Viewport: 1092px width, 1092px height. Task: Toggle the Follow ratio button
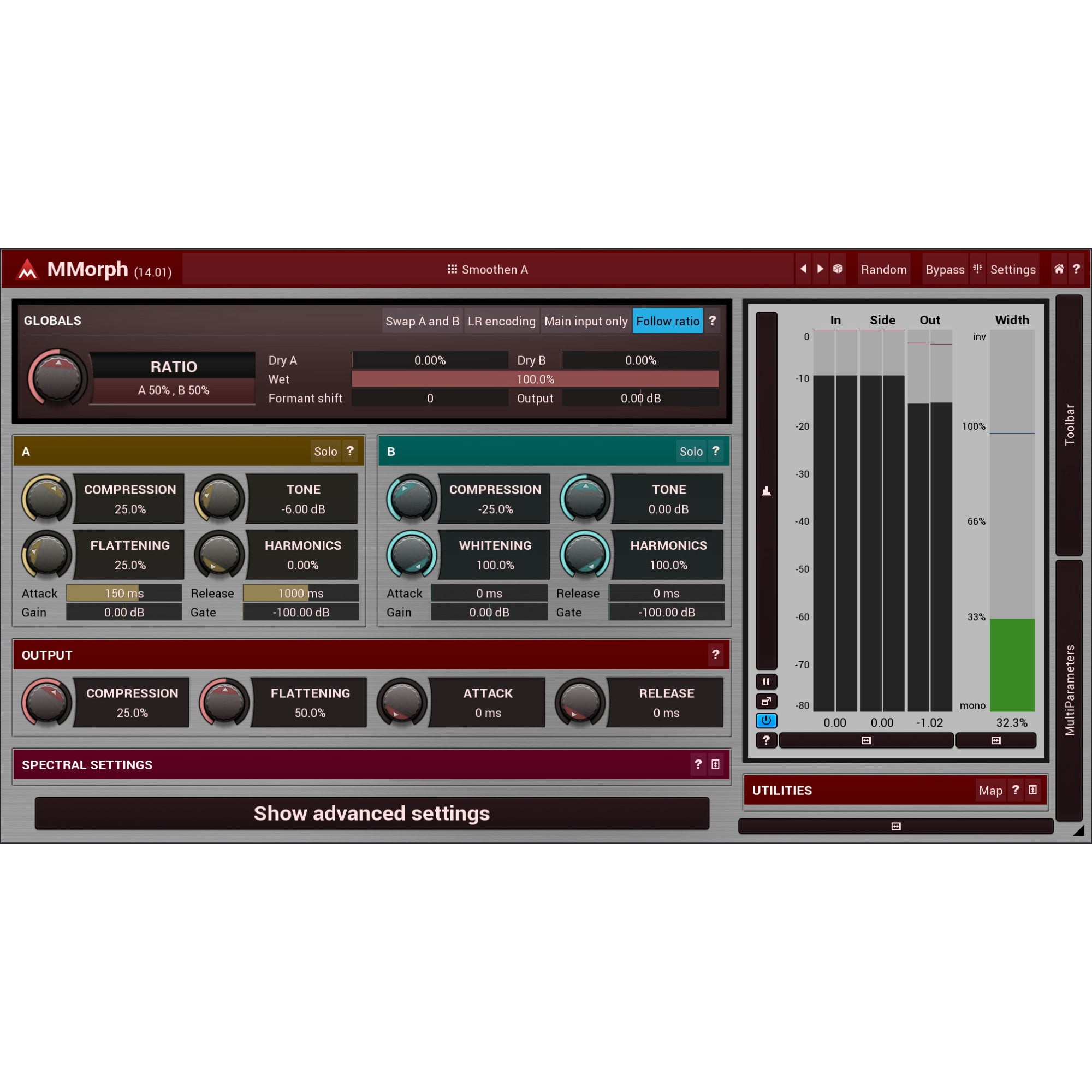pyautogui.click(x=668, y=321)
